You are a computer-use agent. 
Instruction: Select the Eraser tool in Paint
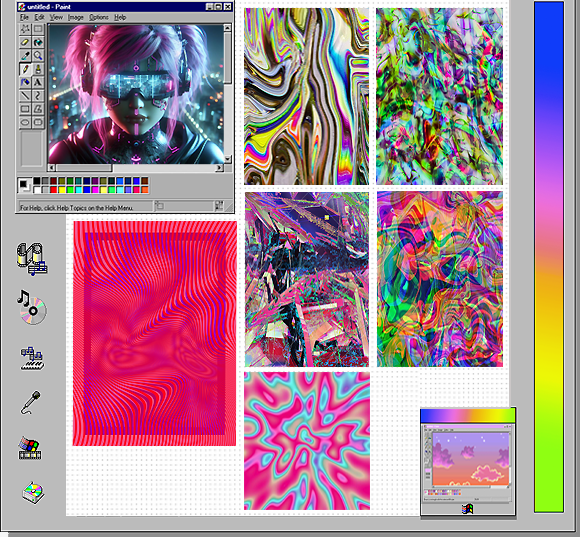click(x=25, y=43)
